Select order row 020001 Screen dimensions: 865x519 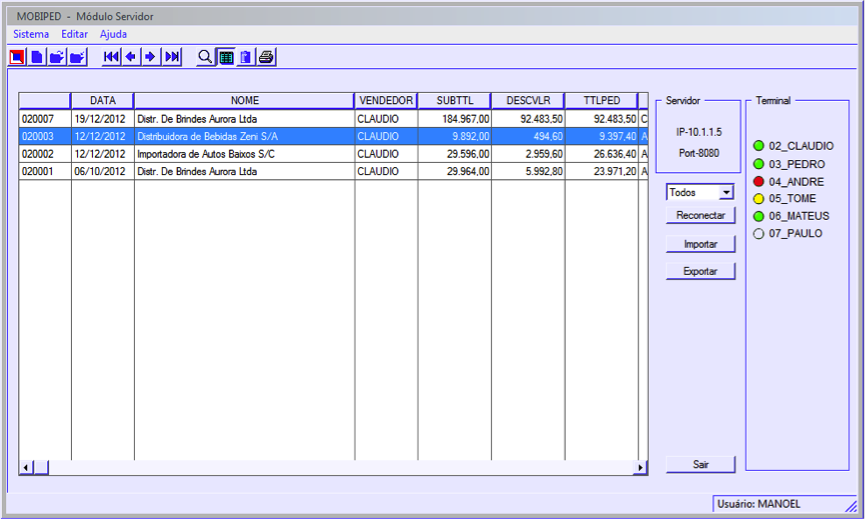click(333, 172)
